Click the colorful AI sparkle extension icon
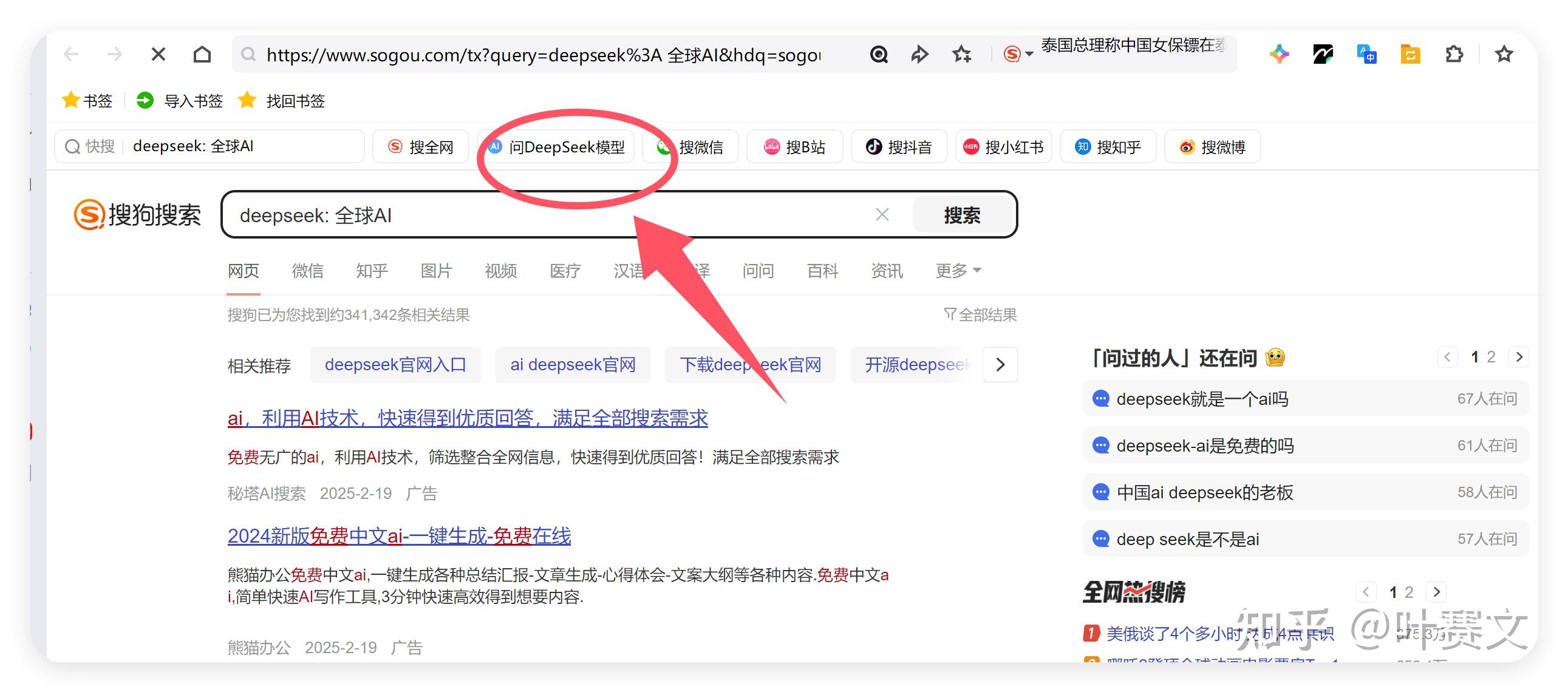The height and width of the screenshot is (692, 1568). pyautogui.click(x=1279, y=55)
